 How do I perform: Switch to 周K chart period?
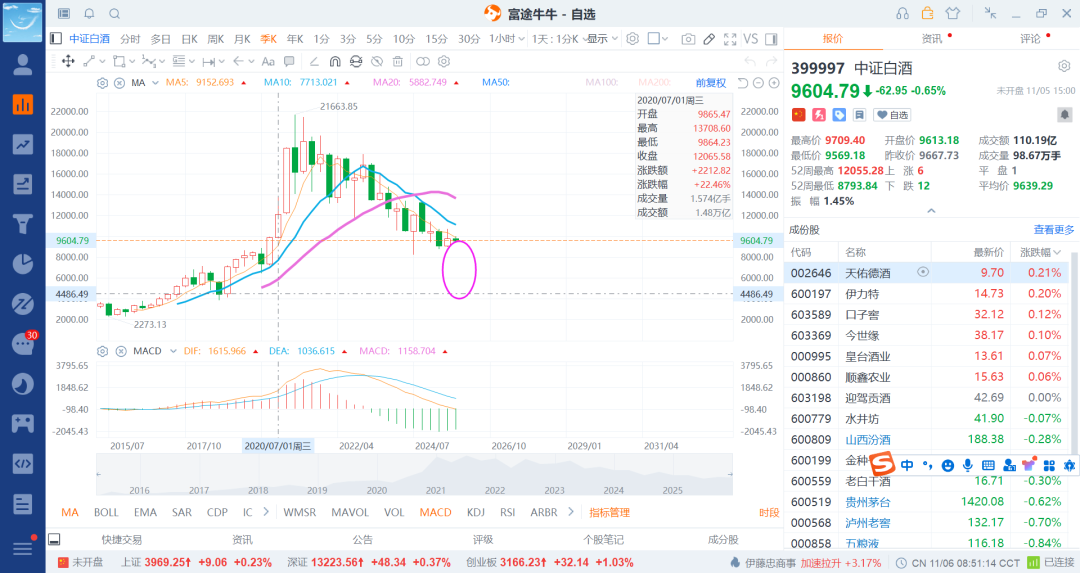coord(216,39)
